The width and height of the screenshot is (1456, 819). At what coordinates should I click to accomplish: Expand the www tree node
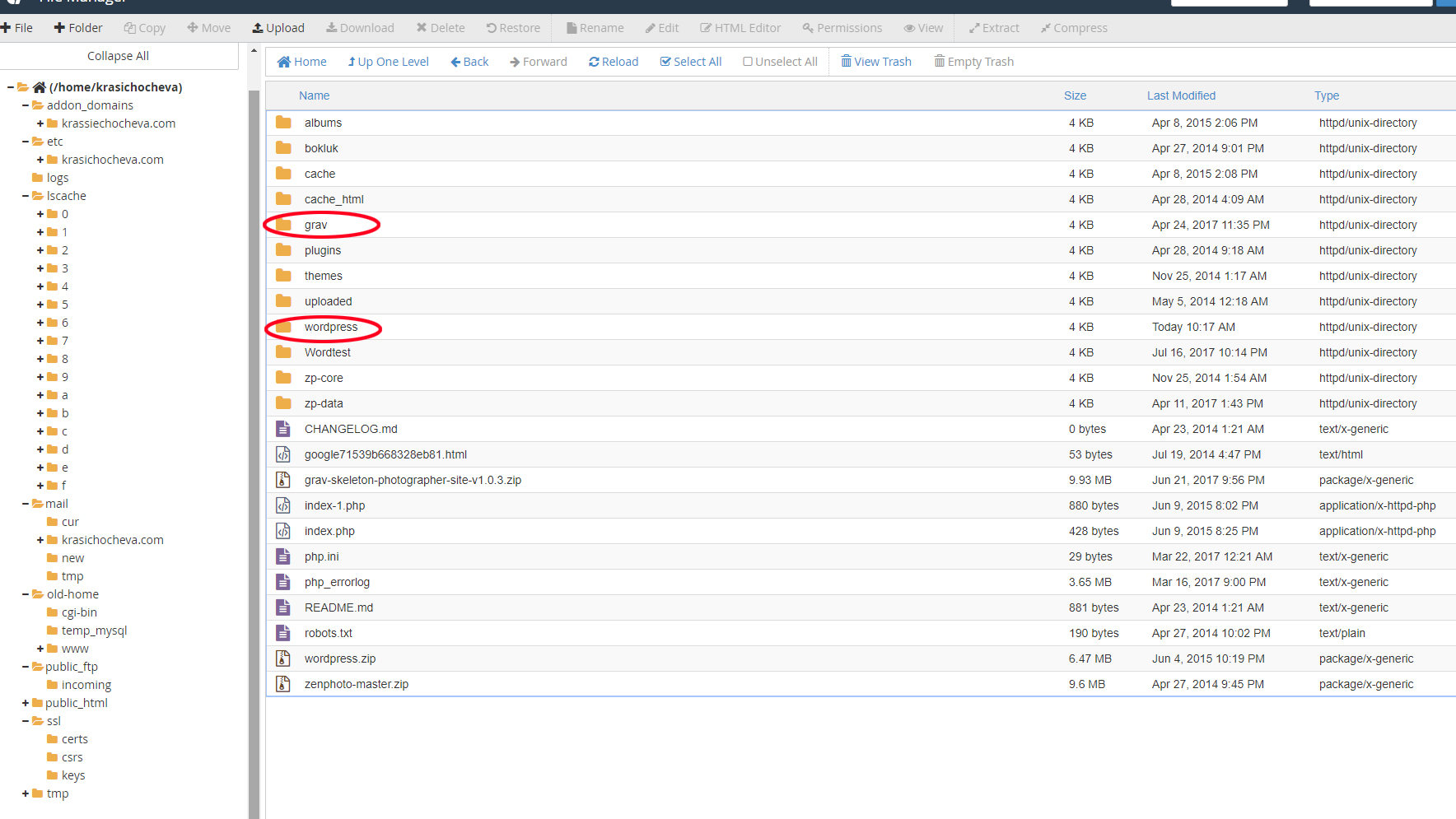[x=40, y=649]
